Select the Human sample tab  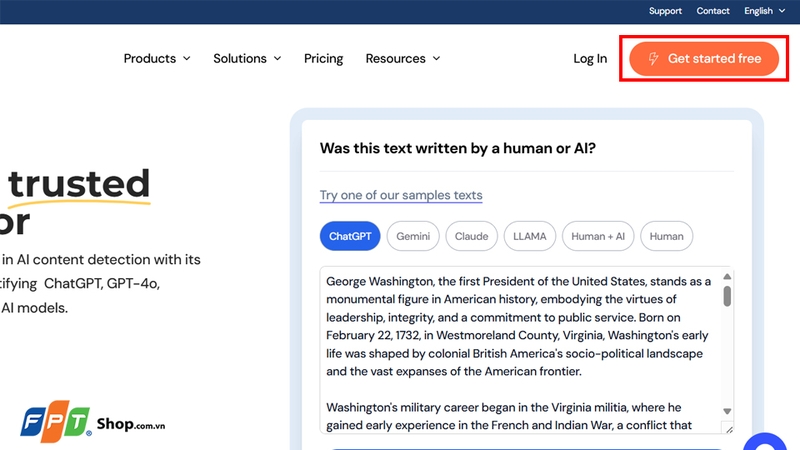pyautogui.click(x=666, y=236)
